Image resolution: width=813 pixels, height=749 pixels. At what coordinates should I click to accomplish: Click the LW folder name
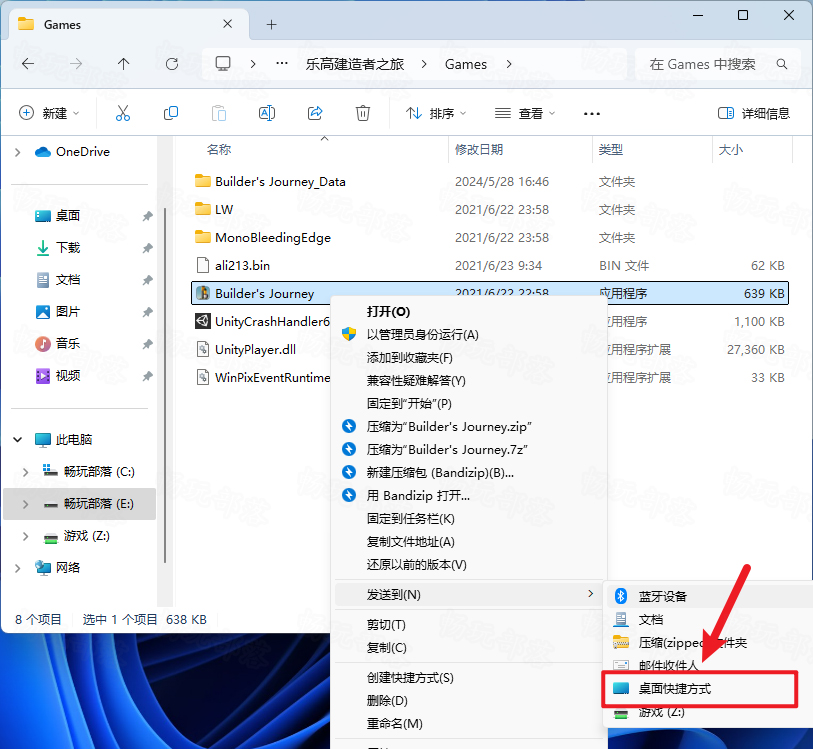click(224, 209)
